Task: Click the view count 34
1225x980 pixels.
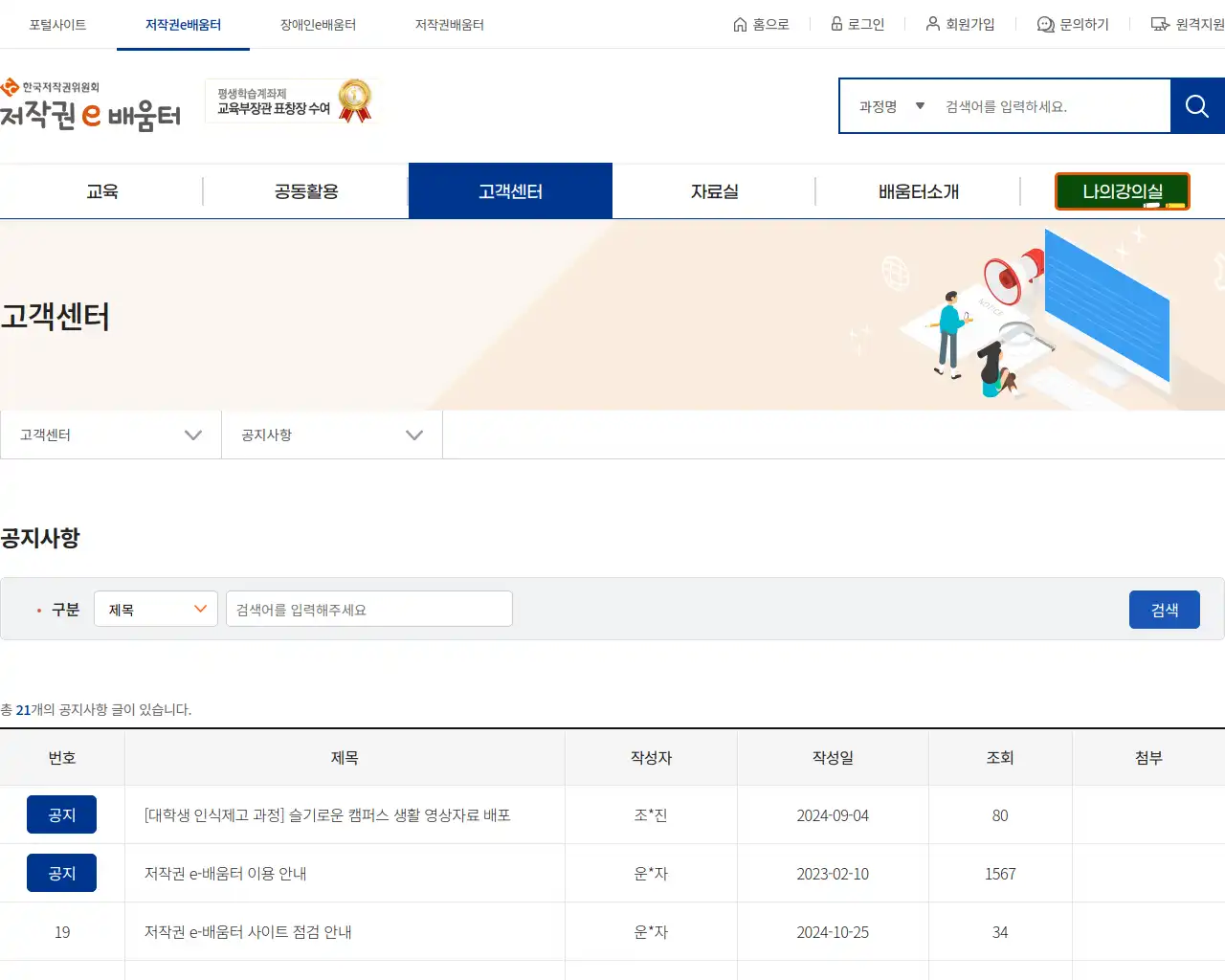Action: coord(1000,932)
